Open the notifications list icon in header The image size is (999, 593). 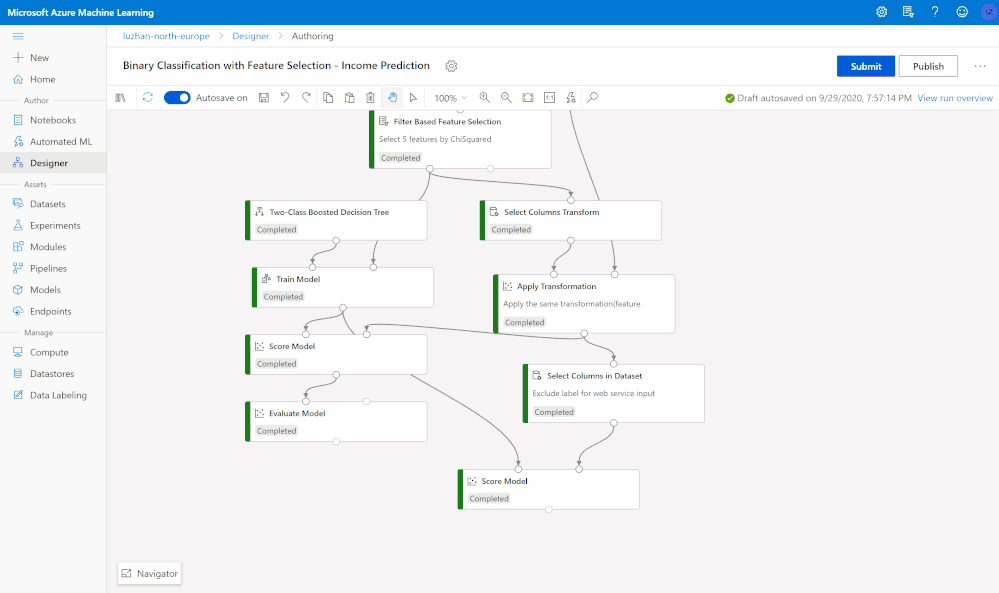coord(909,11)
